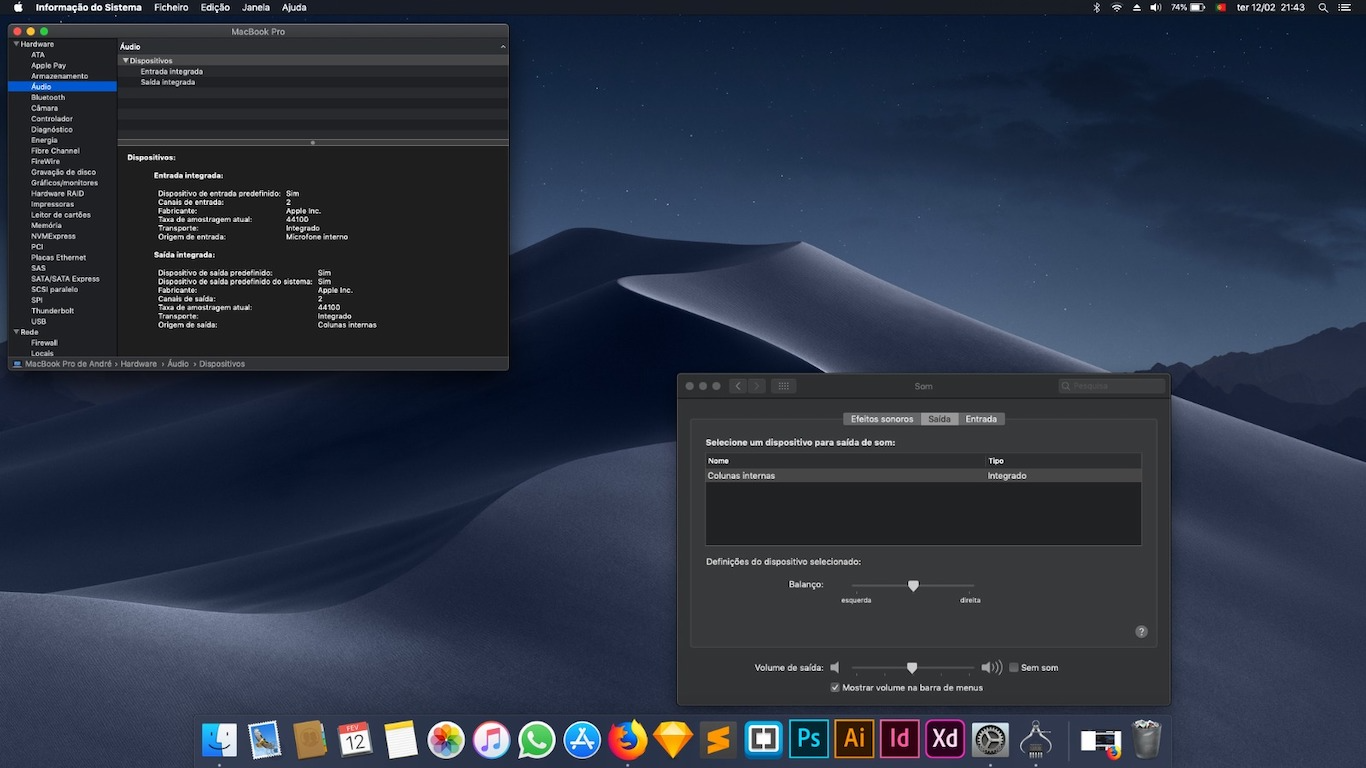Open the Calendar dock icon
This screenshot has height=768, width=1366.
(x=355, y=740)
